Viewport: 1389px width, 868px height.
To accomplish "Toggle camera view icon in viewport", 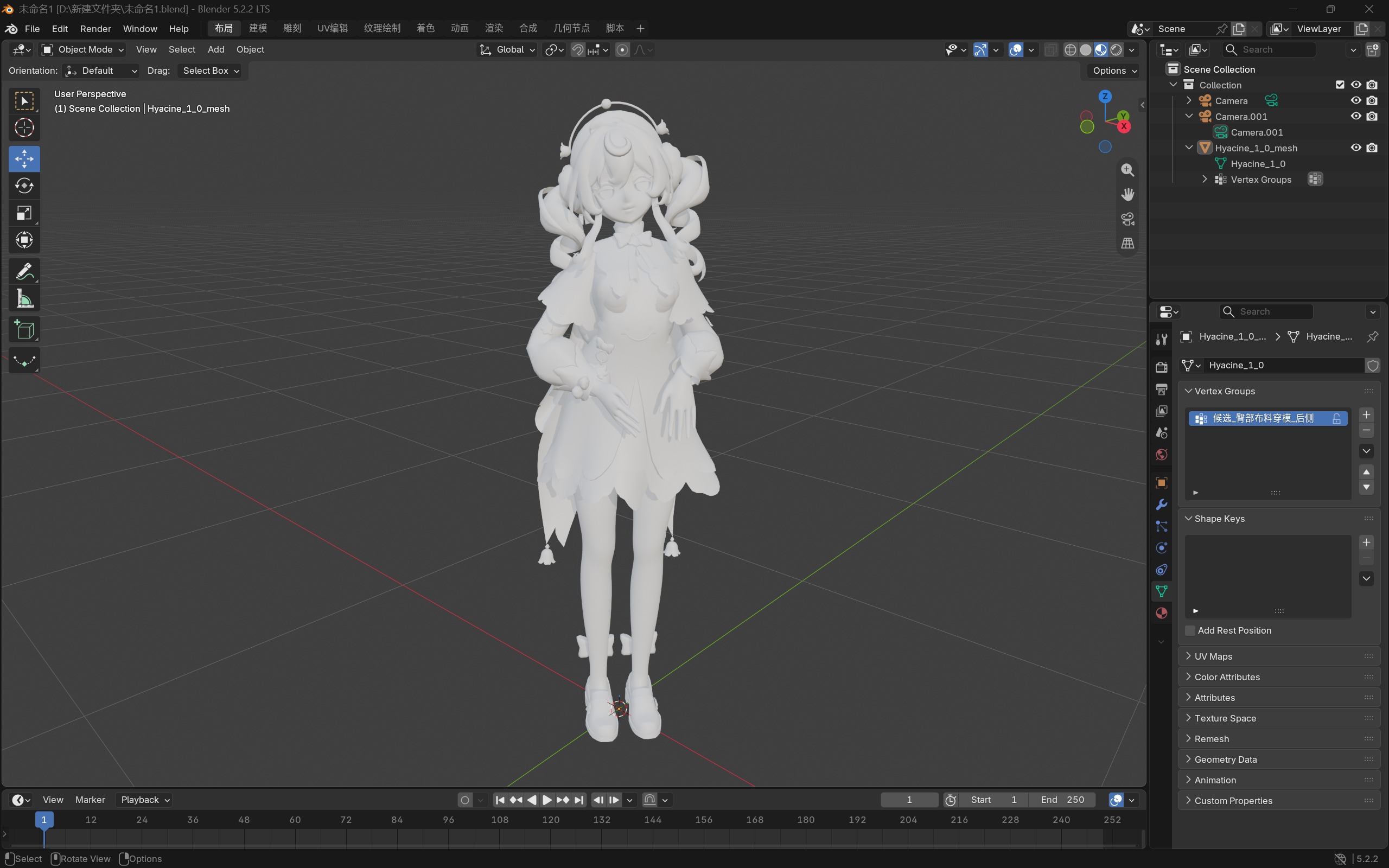I will coord(1127,219).
